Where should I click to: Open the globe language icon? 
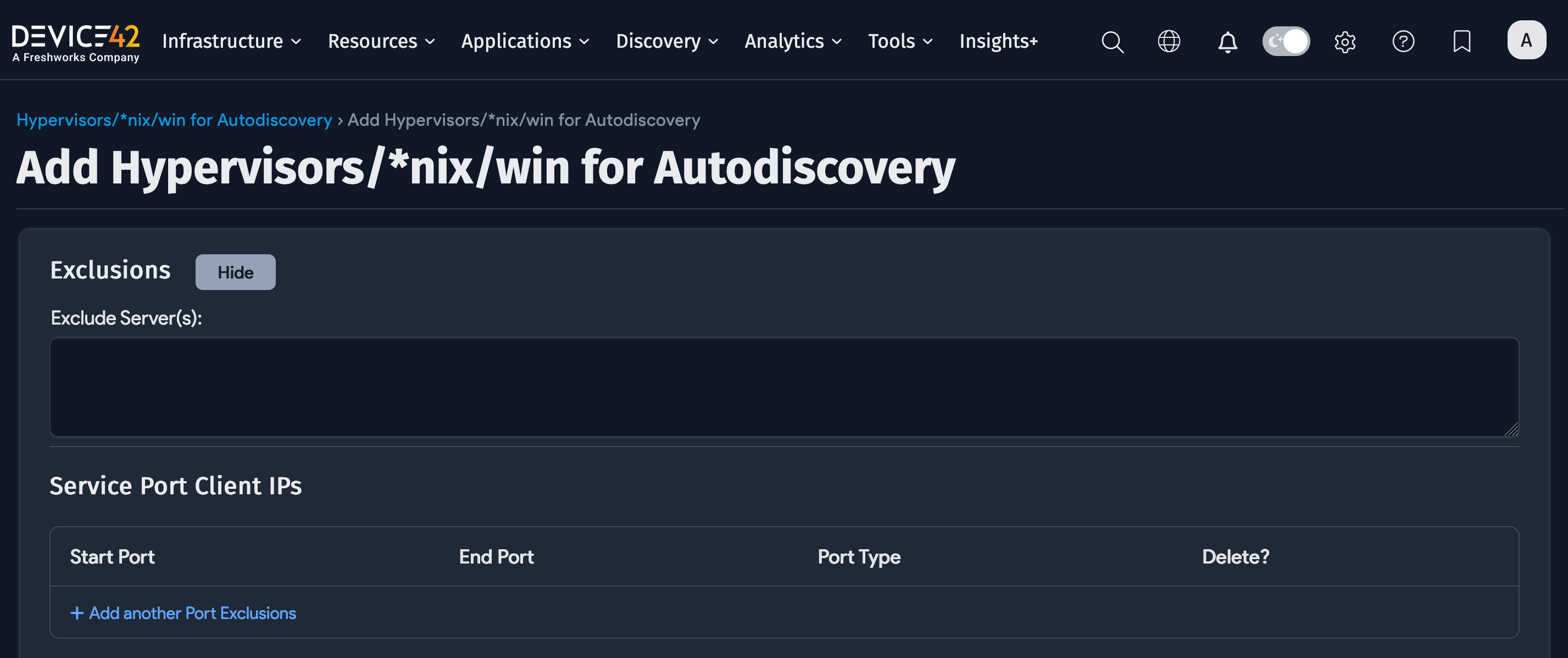click(1169, 41)
